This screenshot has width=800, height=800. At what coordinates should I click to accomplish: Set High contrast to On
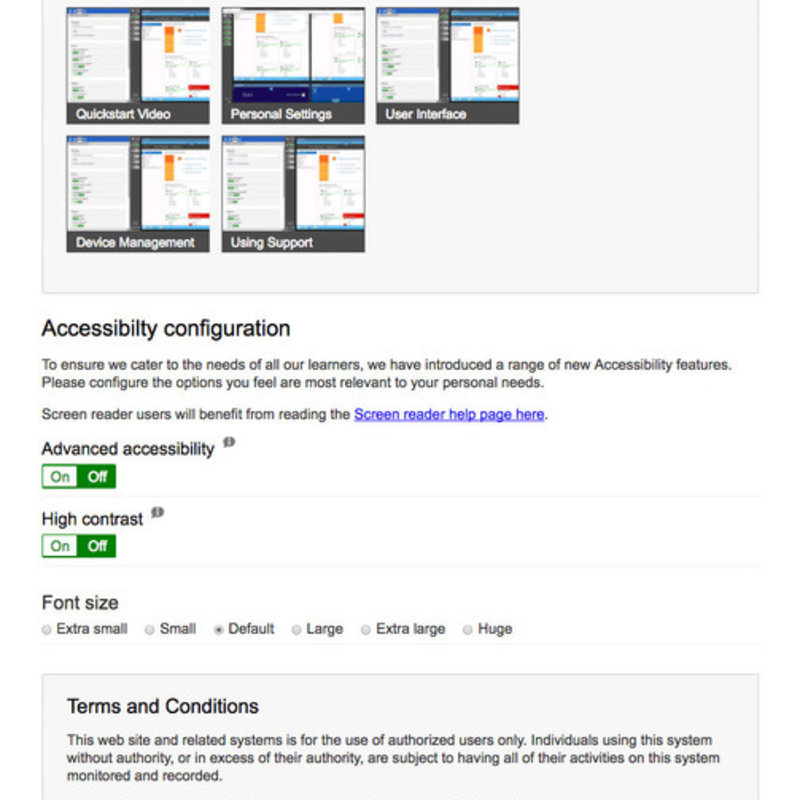click(x=60, y=547)
